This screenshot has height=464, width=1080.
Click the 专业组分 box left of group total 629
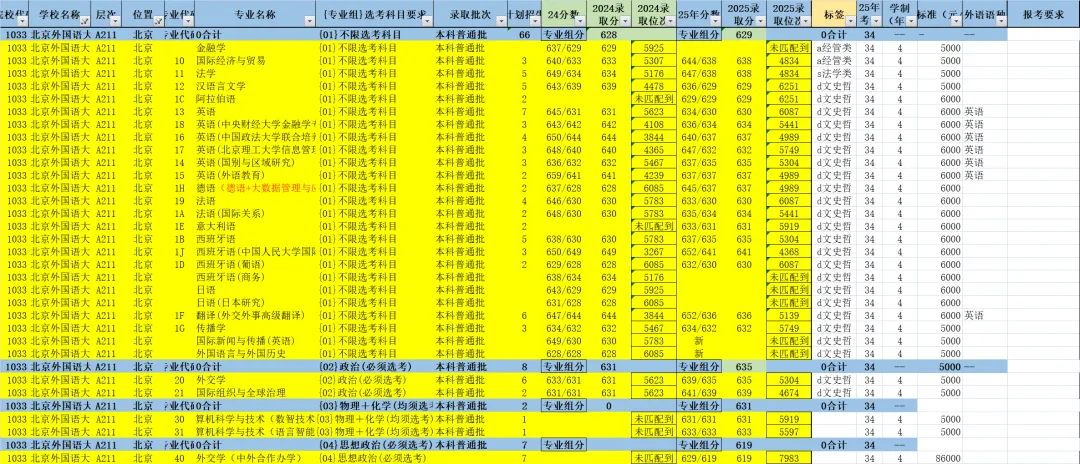pos(699,34)
